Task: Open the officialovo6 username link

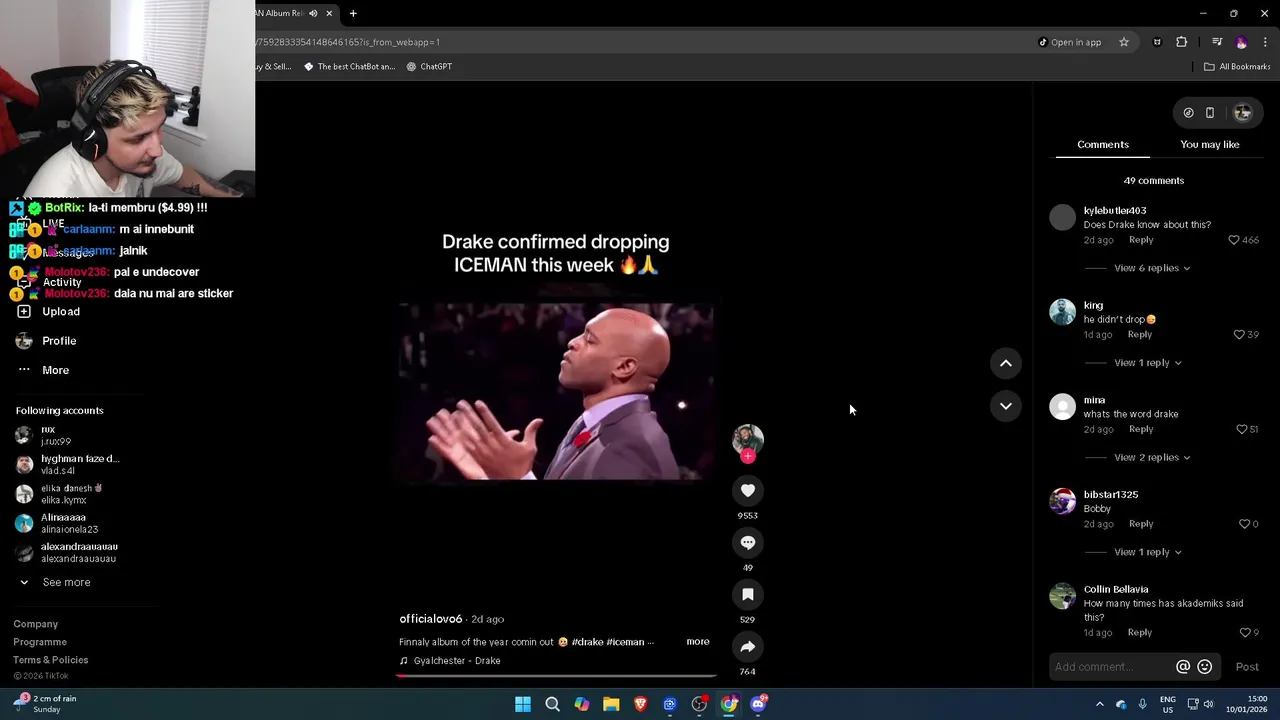Action: [430, 619]
